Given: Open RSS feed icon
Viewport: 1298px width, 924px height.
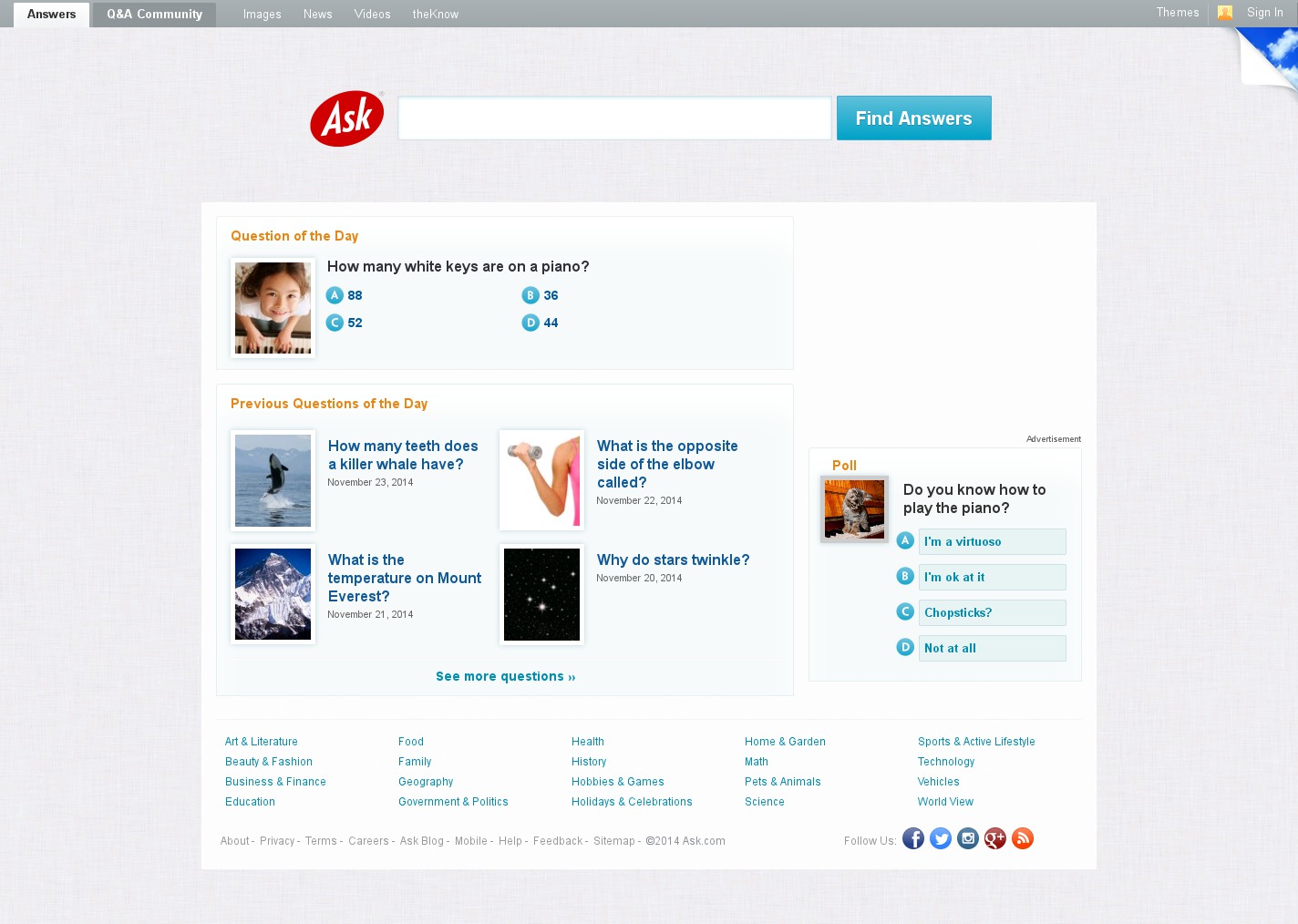Looking at the screenshot, I should coord(1023,838).
